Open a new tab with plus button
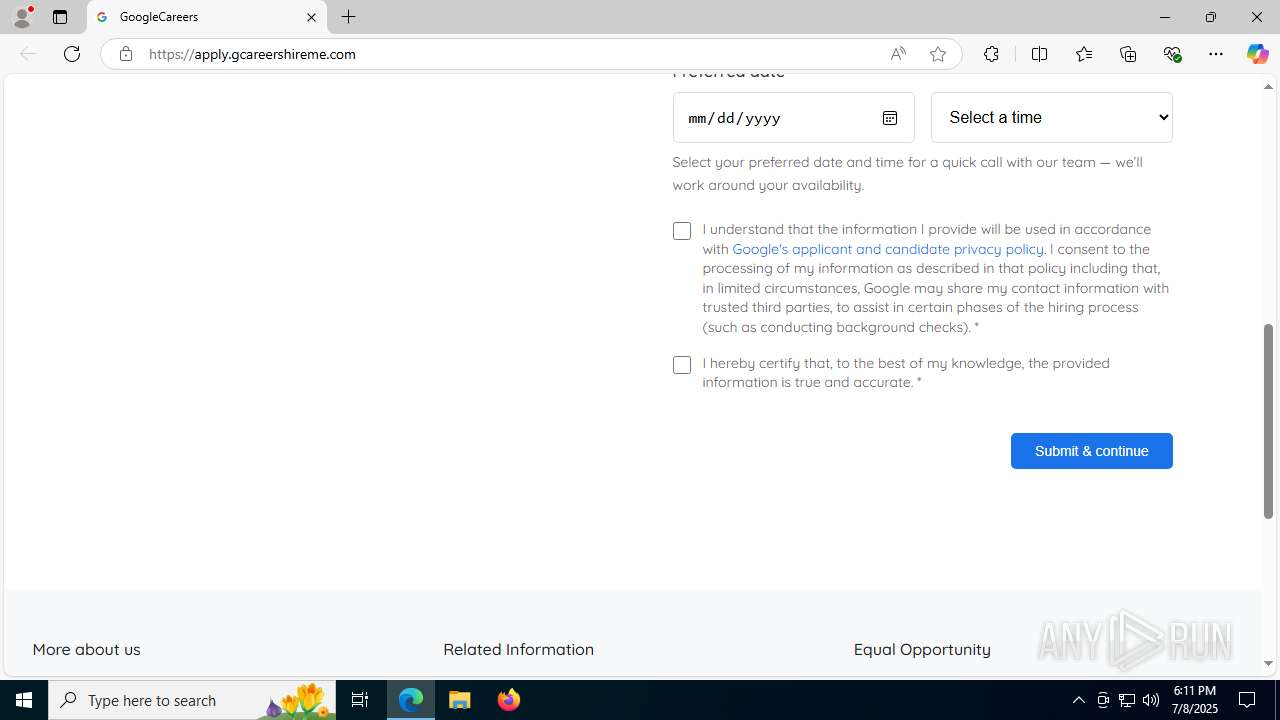The width and height of the screenshot is (1280, 720). 349,17
